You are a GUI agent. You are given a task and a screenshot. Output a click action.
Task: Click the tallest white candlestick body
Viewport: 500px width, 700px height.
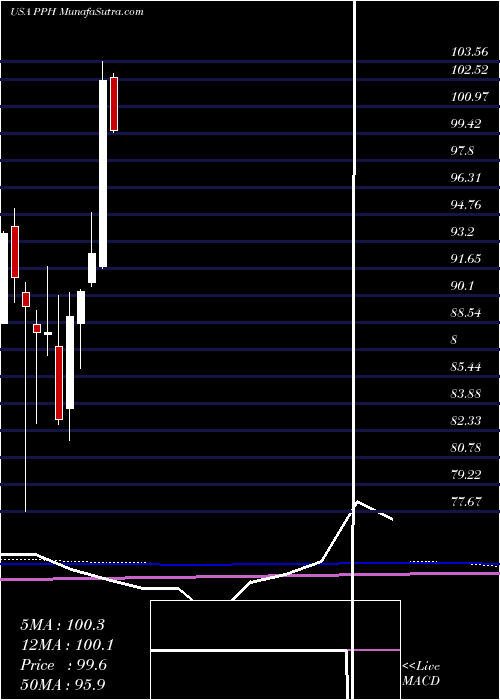[103, 174]
